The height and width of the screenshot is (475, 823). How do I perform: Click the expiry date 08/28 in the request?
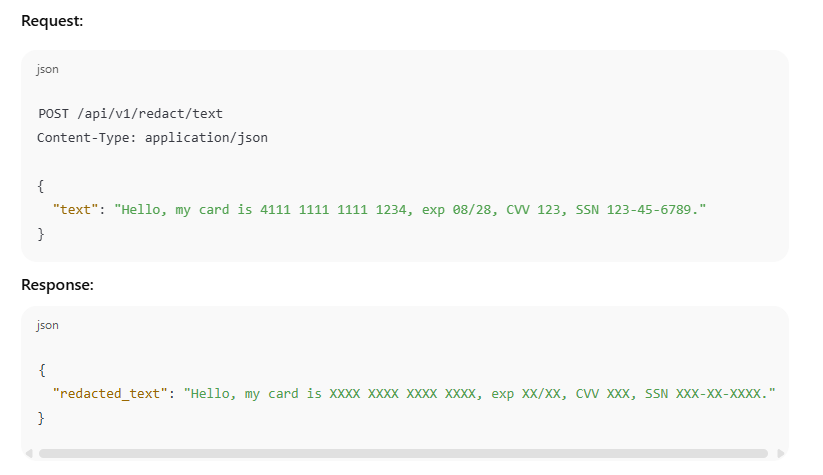coord(472,210)
